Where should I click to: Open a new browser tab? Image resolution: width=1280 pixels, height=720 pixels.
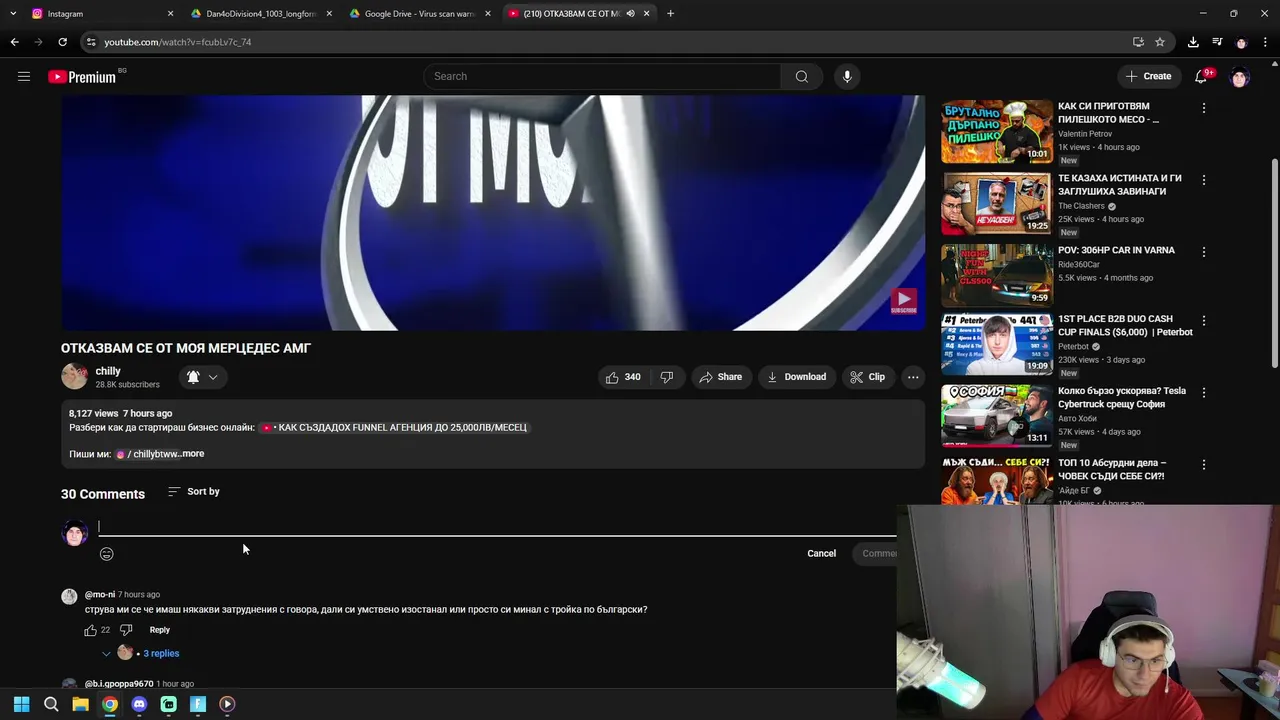click(671, 13)
